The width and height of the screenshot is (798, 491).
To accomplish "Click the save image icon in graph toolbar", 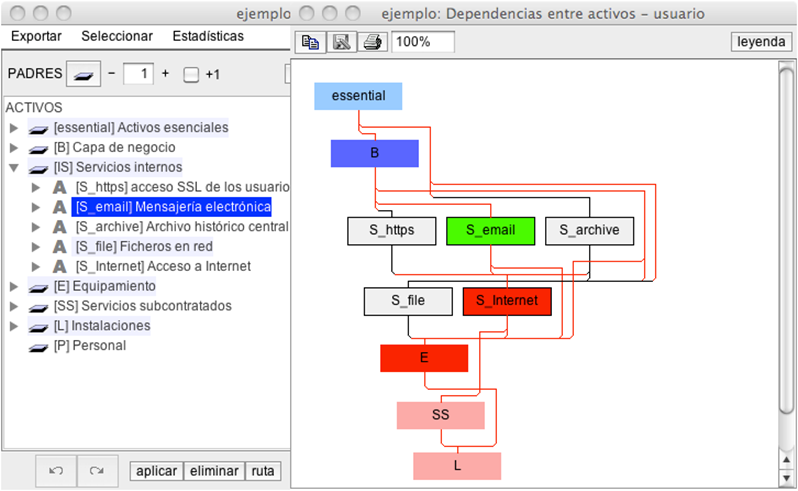I will coord(341,43).
